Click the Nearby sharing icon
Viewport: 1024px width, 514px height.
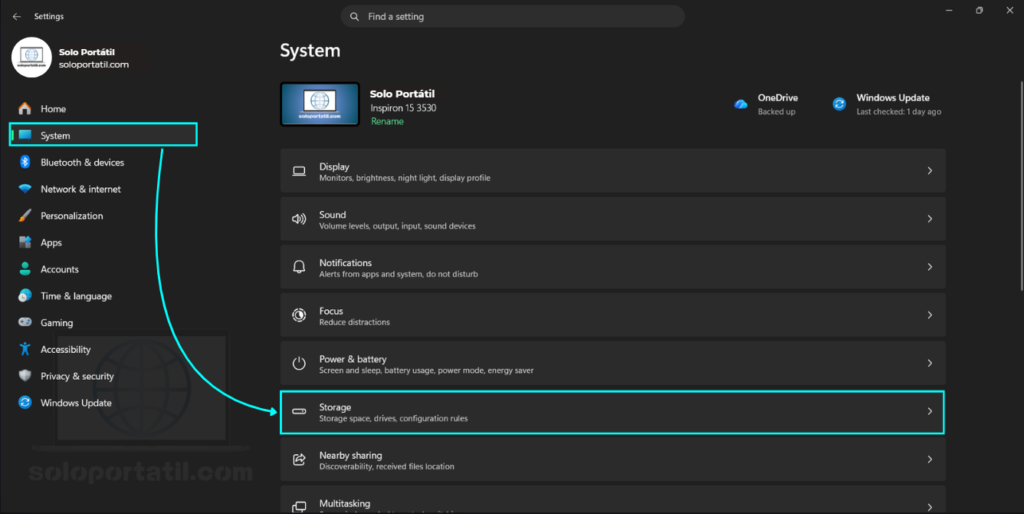pyautogui.click(x=299, y=459)
